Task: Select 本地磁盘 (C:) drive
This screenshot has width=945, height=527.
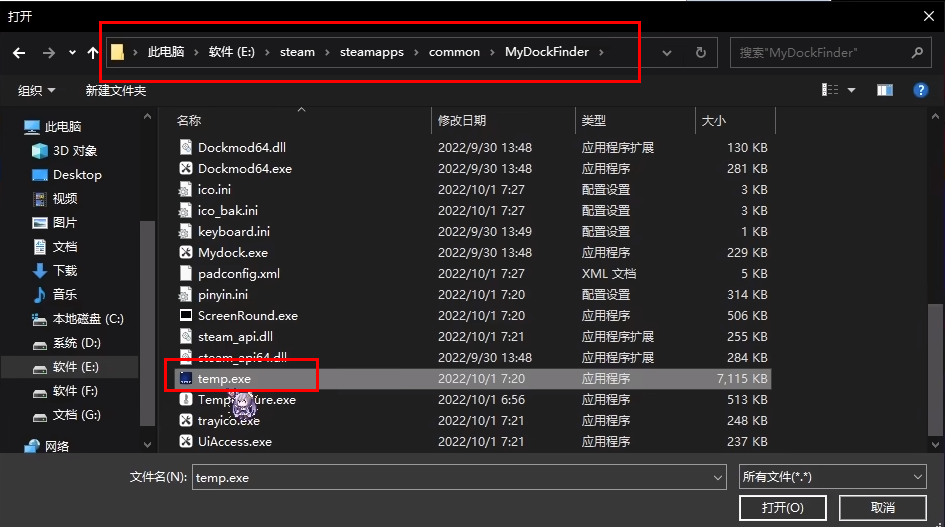Action: click(x=87, y=319)
